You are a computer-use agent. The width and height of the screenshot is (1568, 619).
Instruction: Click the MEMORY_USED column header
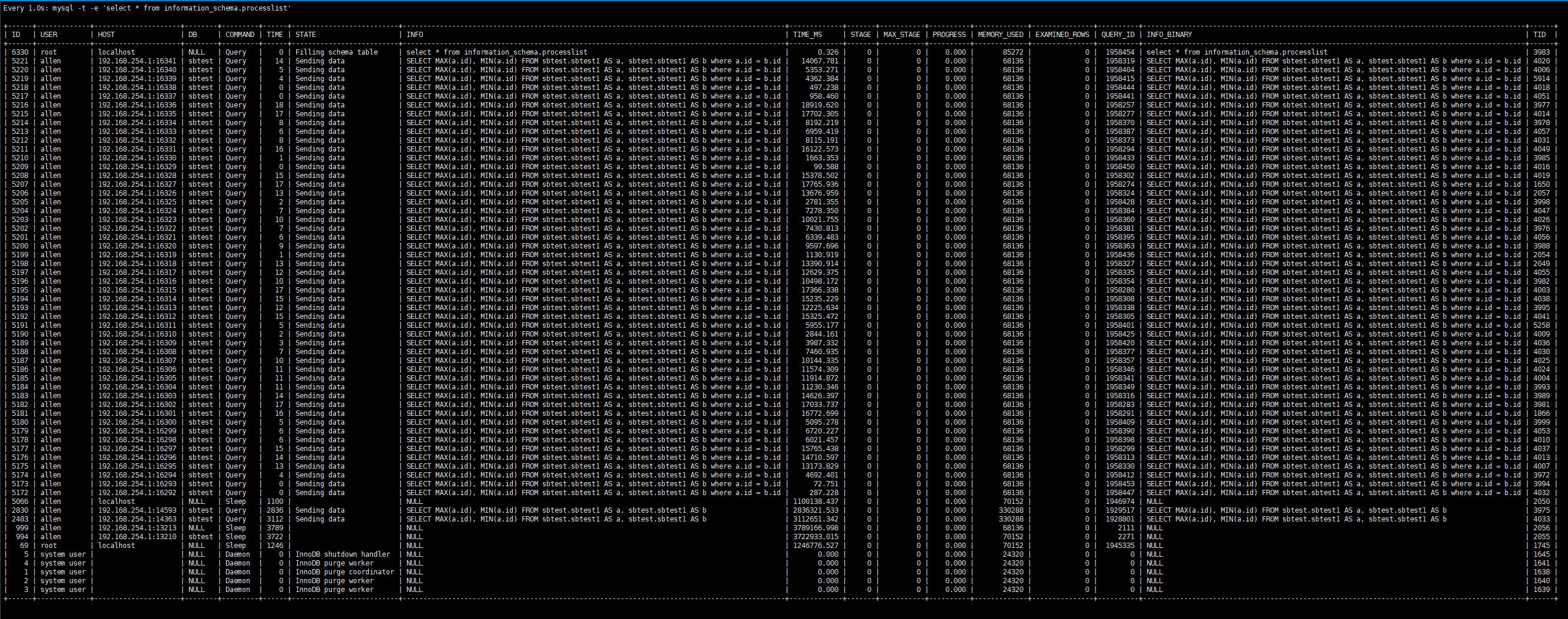1000,35
